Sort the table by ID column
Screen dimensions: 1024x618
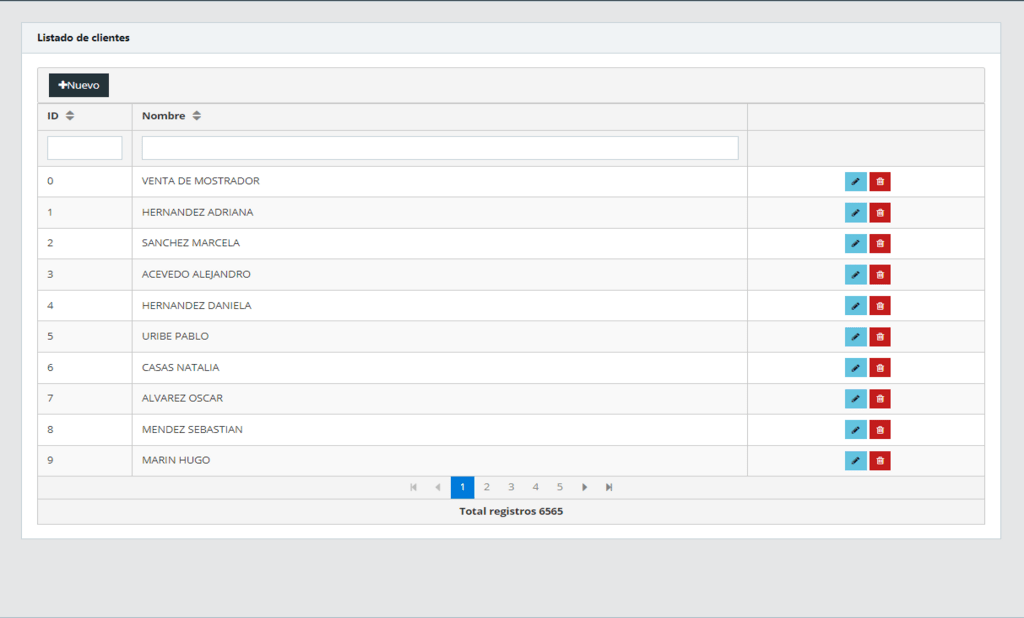click(70, 116)
